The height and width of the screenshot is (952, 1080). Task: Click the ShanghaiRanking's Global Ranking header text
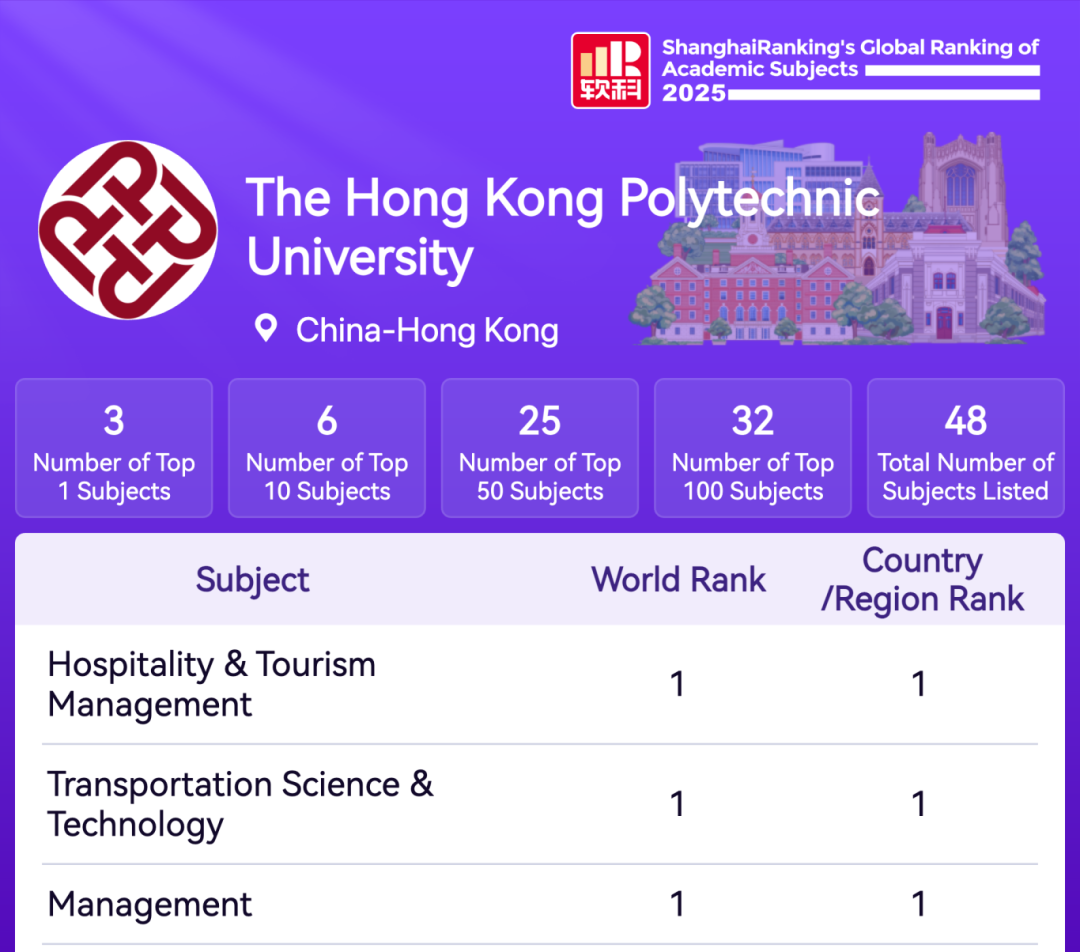[851, 70]
